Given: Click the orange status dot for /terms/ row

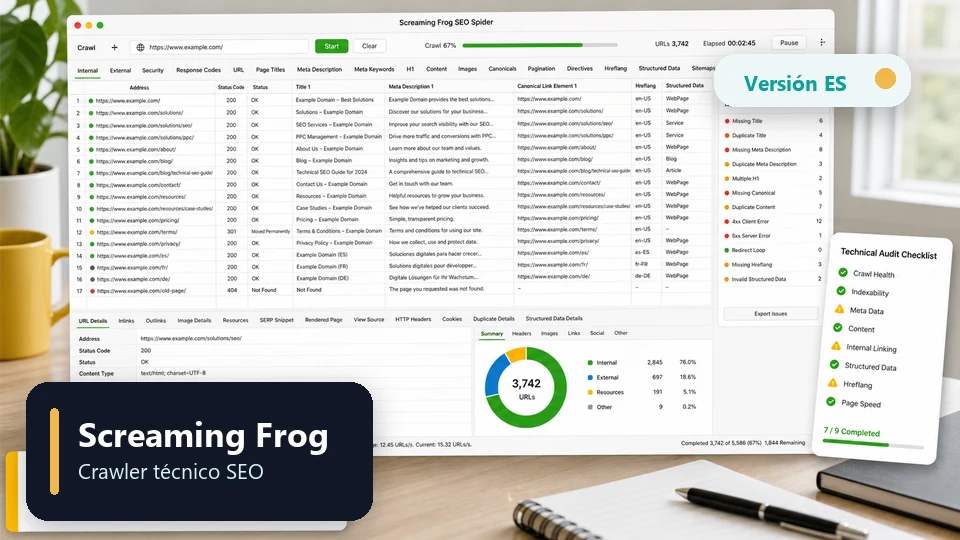Looking at the screenshot, I should 92,233.
